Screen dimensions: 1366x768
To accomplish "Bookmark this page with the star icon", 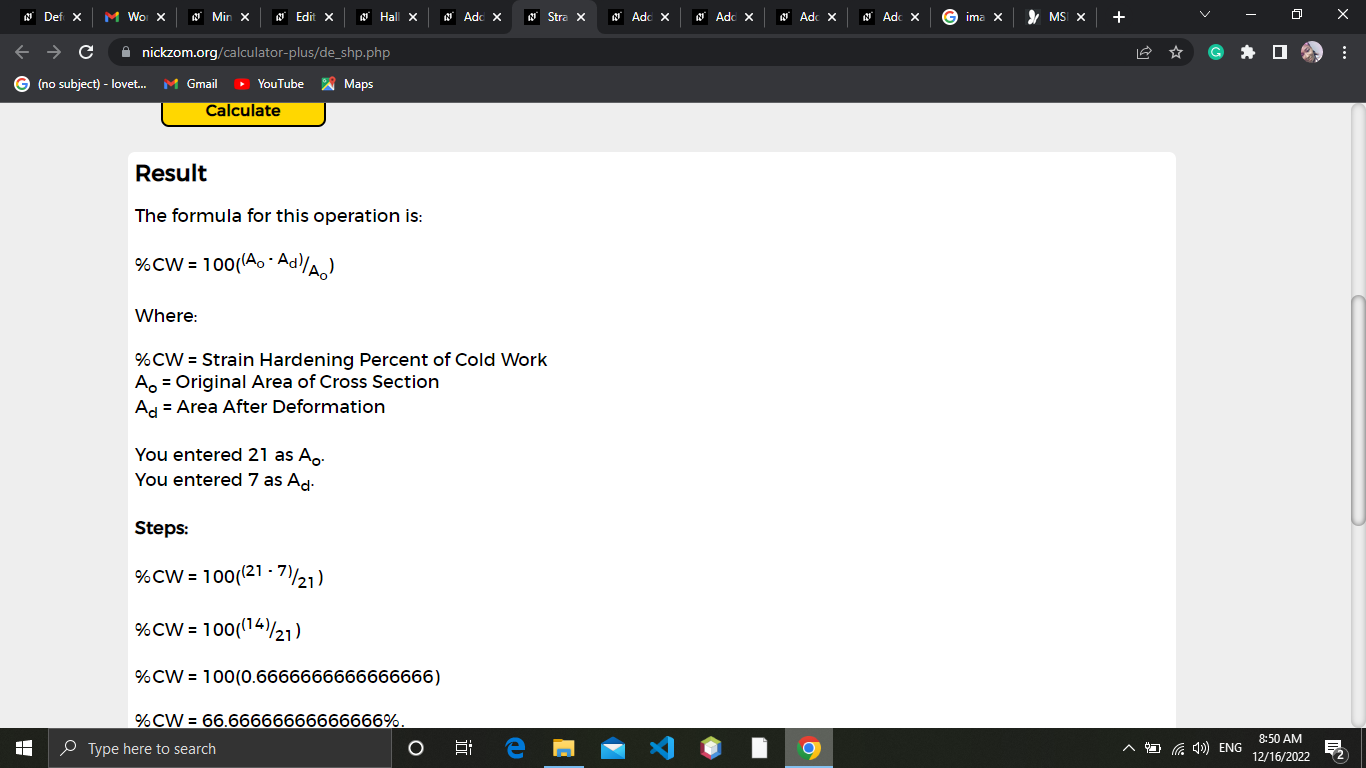I will tap(1176, 52).
